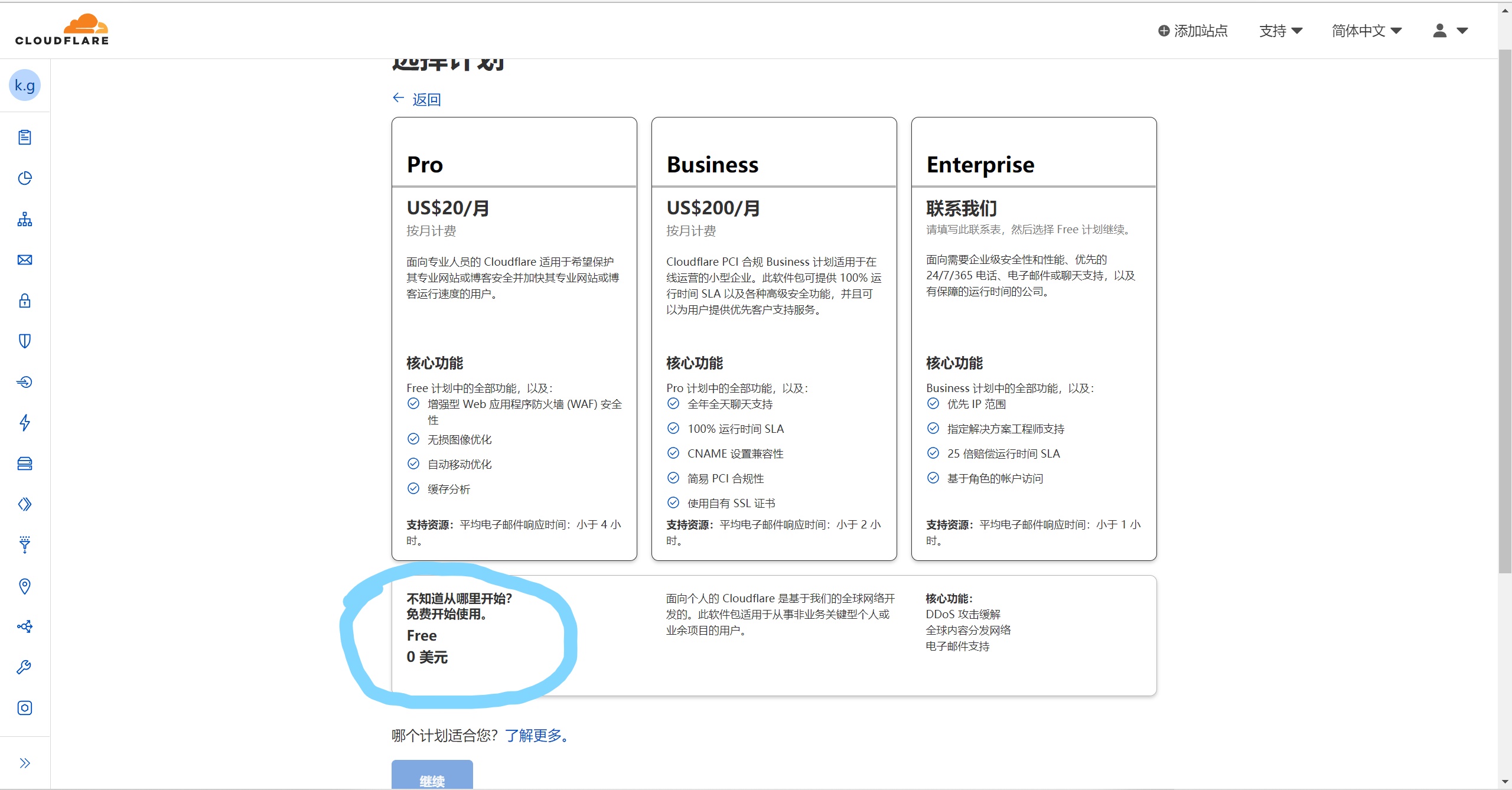Select the Security shield icon
1512x790 pixels.
coord(25,341)
